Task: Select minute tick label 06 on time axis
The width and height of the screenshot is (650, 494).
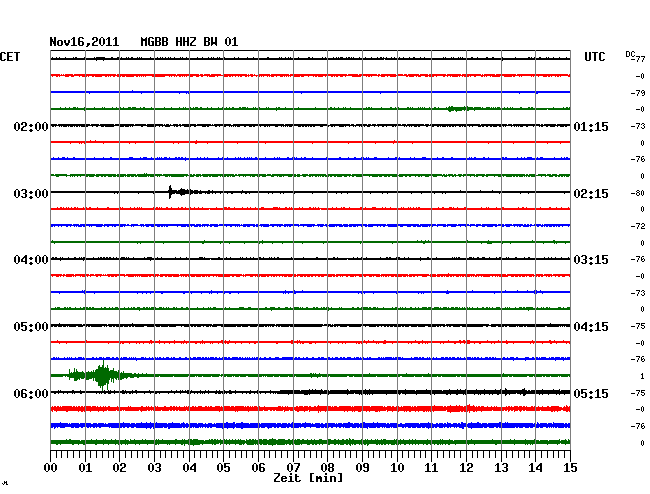Action: (x=258, y=467)
